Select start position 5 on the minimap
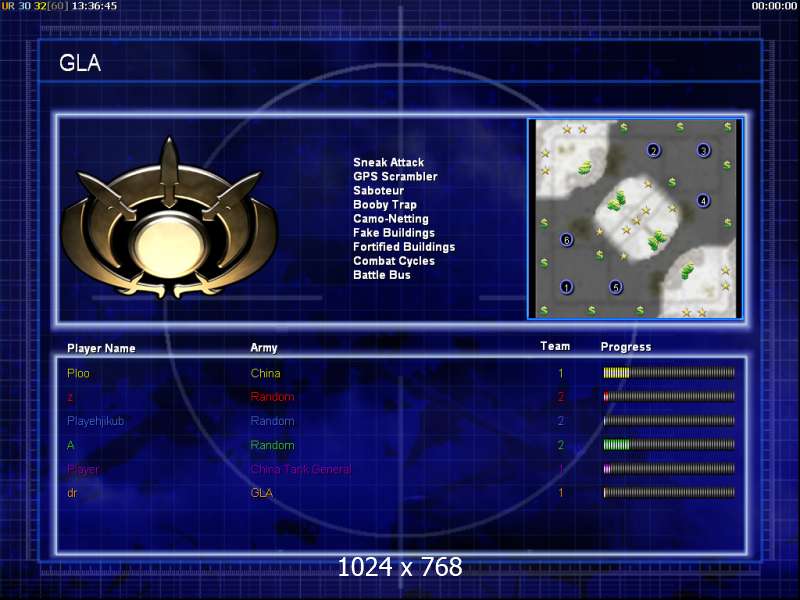Screen dimensions: 800x600 pos(616,287)
